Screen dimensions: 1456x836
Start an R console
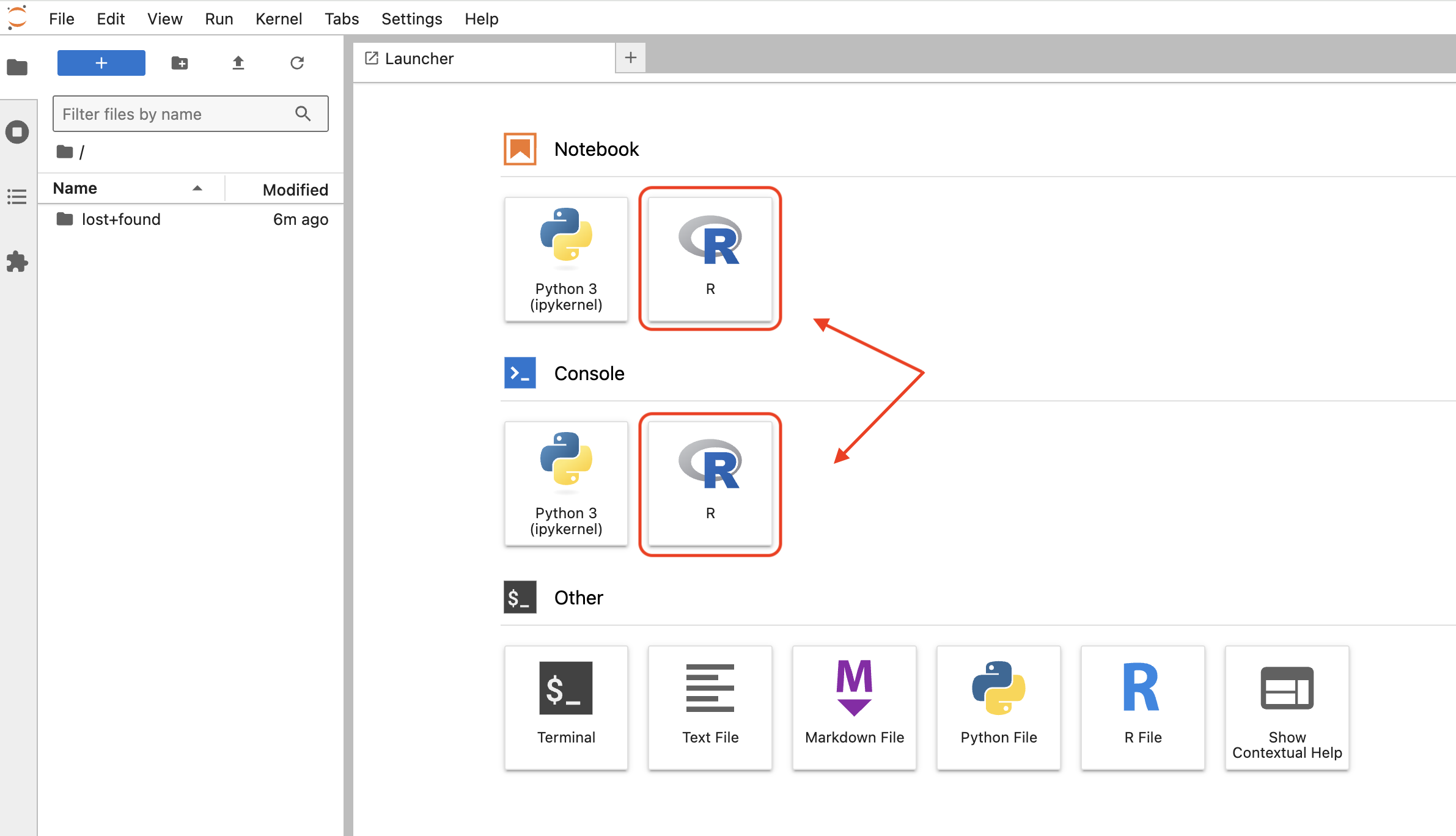tap(710, 483)
